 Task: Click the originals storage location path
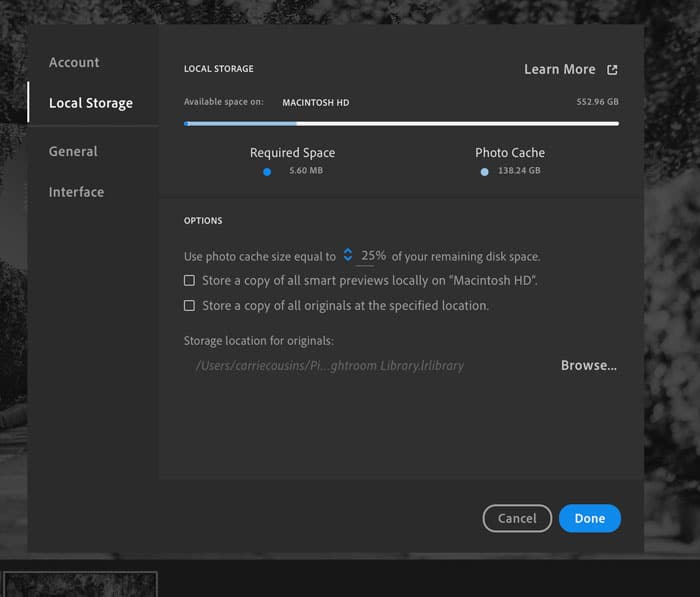330,366
